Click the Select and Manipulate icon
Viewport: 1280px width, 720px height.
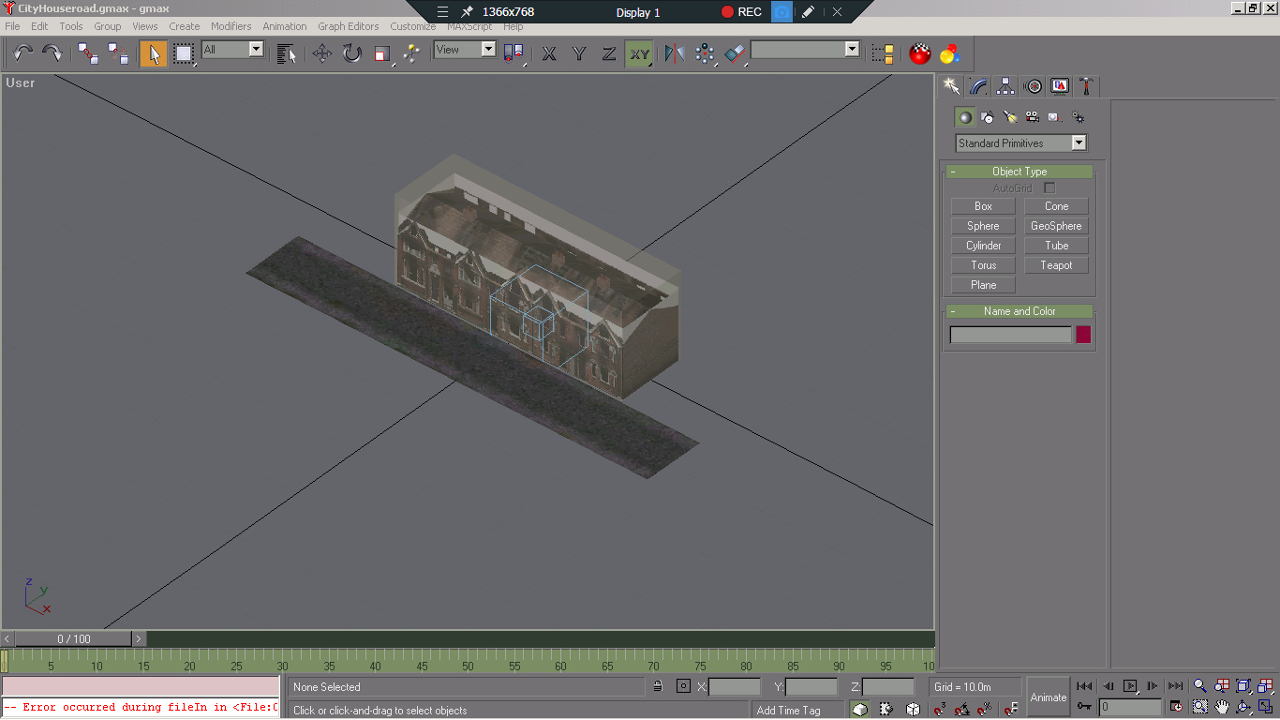tap(411, 54)
